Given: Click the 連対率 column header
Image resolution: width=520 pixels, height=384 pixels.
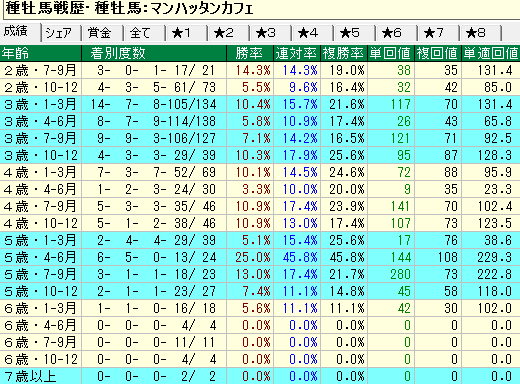Looking at the screenshot, I should tap(297, 53).
